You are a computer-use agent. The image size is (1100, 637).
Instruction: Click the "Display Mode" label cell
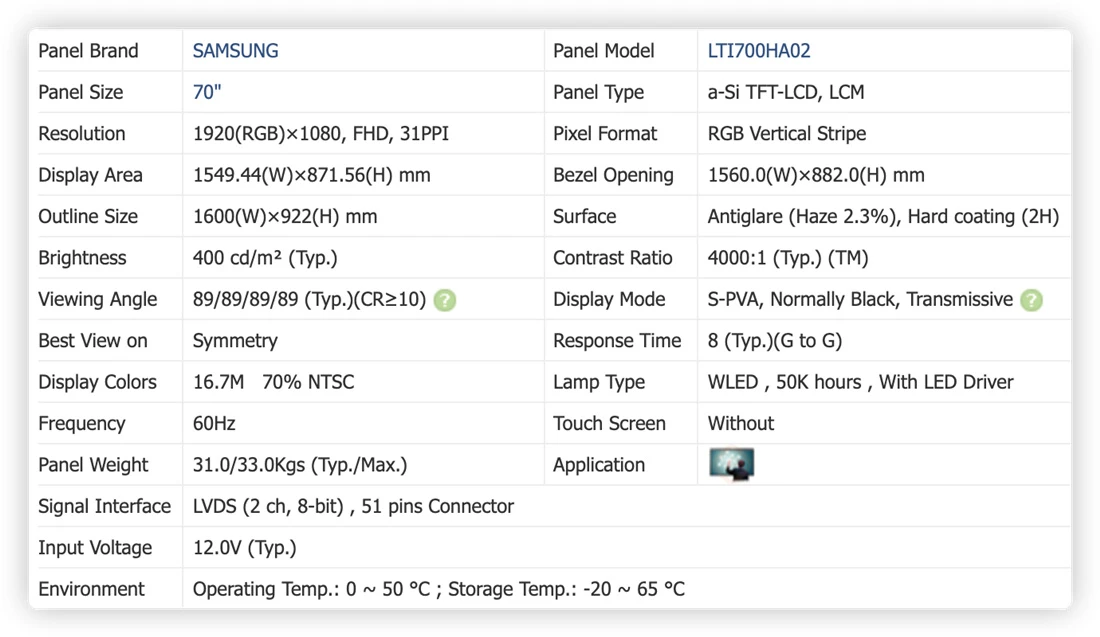(x=621, y=299)
